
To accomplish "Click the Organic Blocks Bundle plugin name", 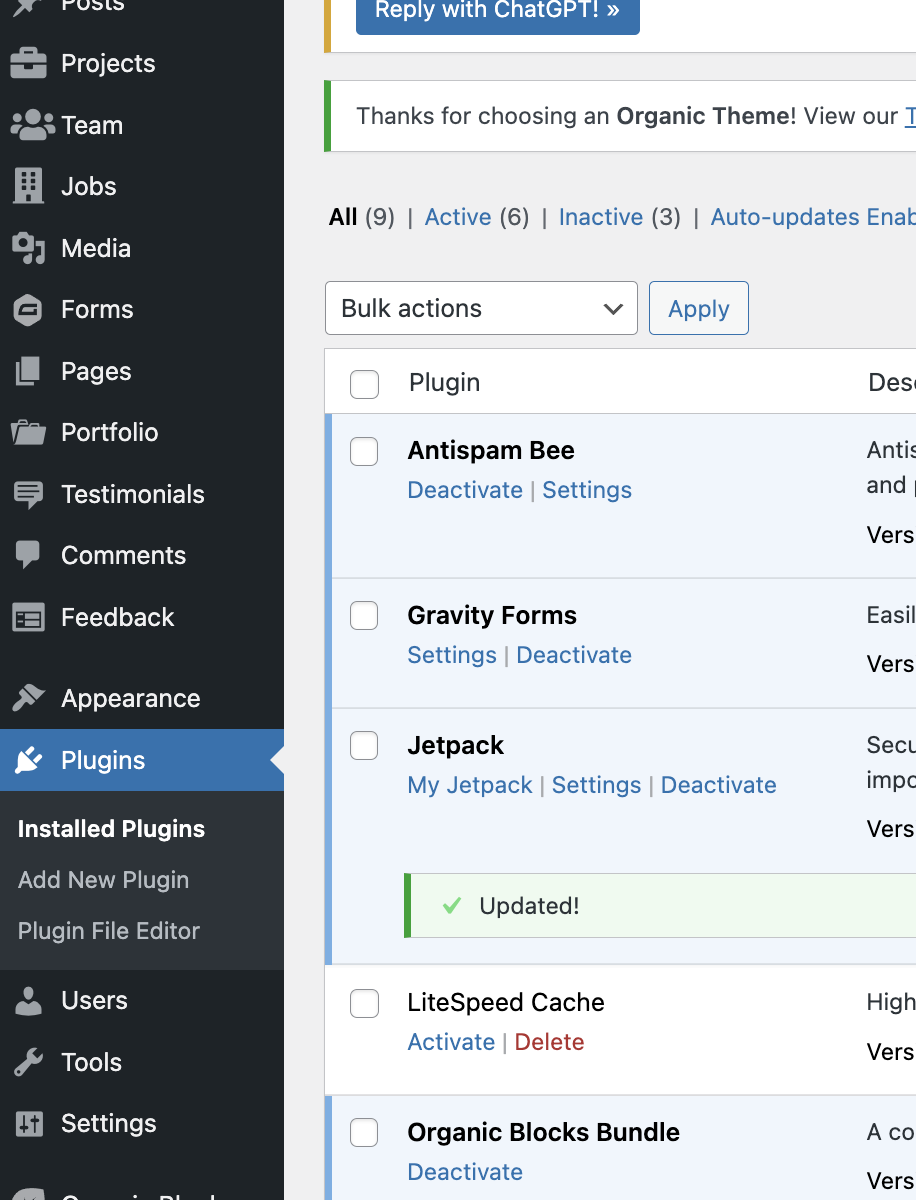I will point(544,1133).
